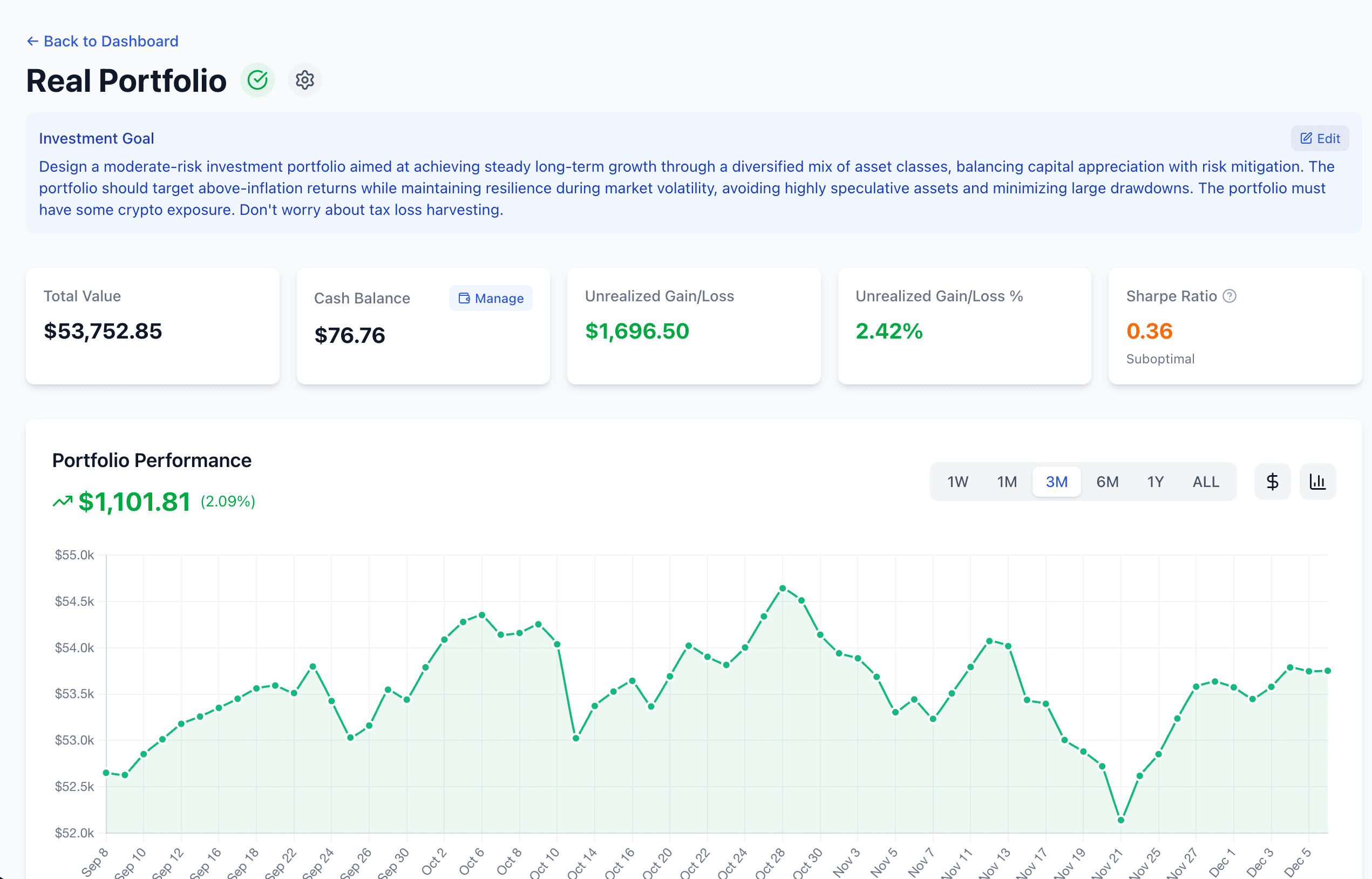This screenshot has width=1372, height=879.
Task: Click the green verified checkmark beside Real Portfolio
Action: pos(257,80)
